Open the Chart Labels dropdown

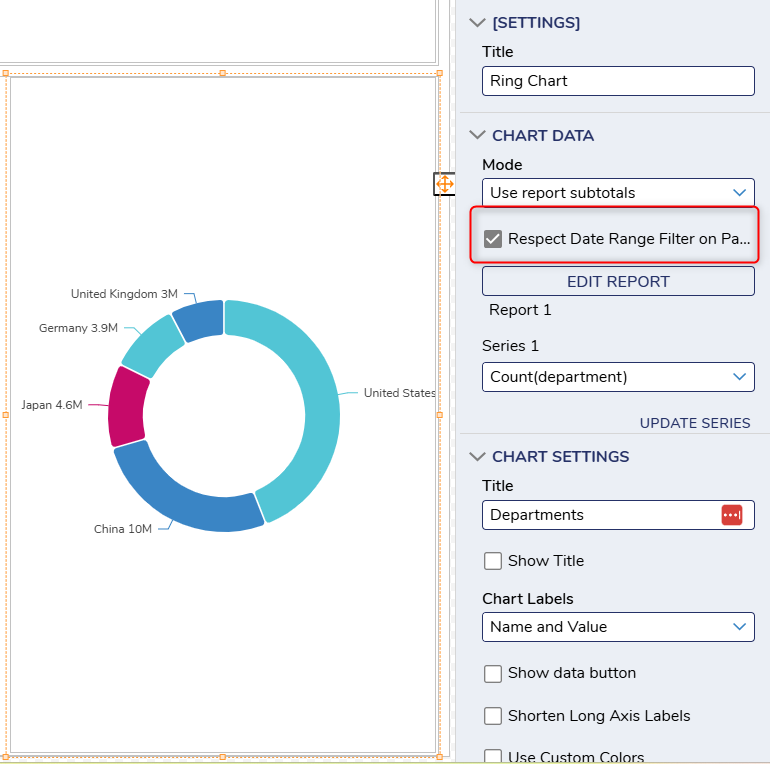pyautogui.click(x=618, y=627)
